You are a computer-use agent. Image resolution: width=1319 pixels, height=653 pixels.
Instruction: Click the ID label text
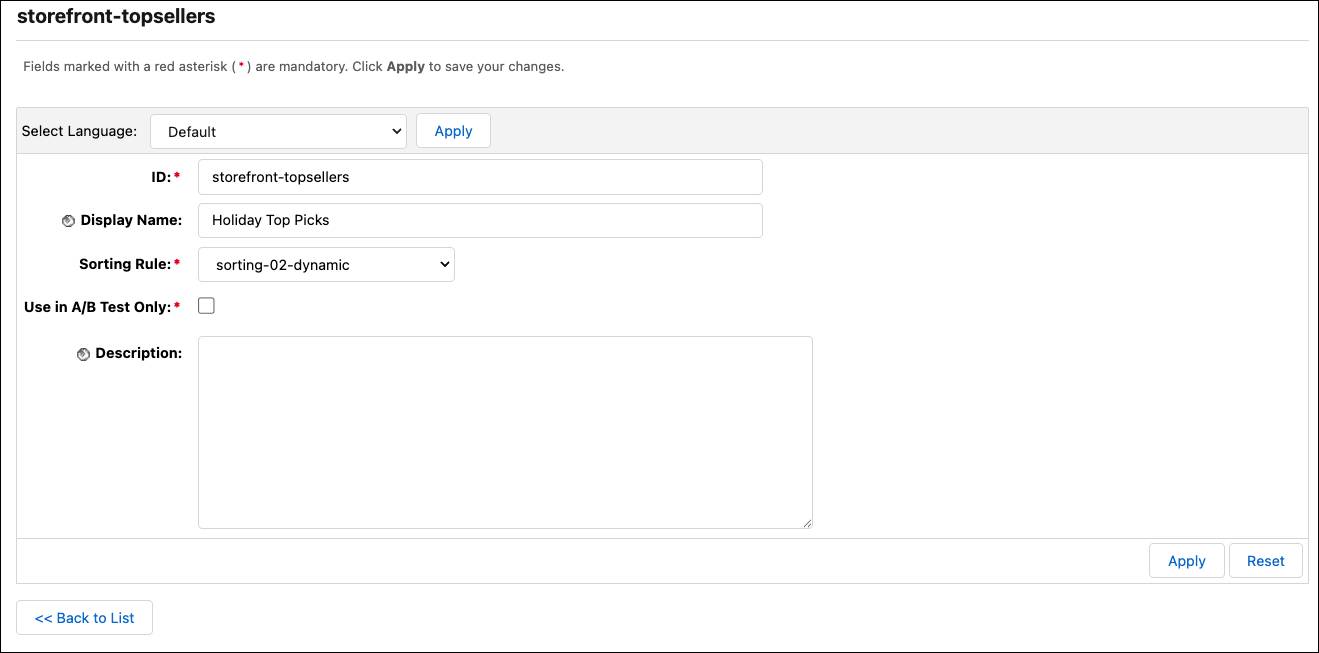coord(159,177)
